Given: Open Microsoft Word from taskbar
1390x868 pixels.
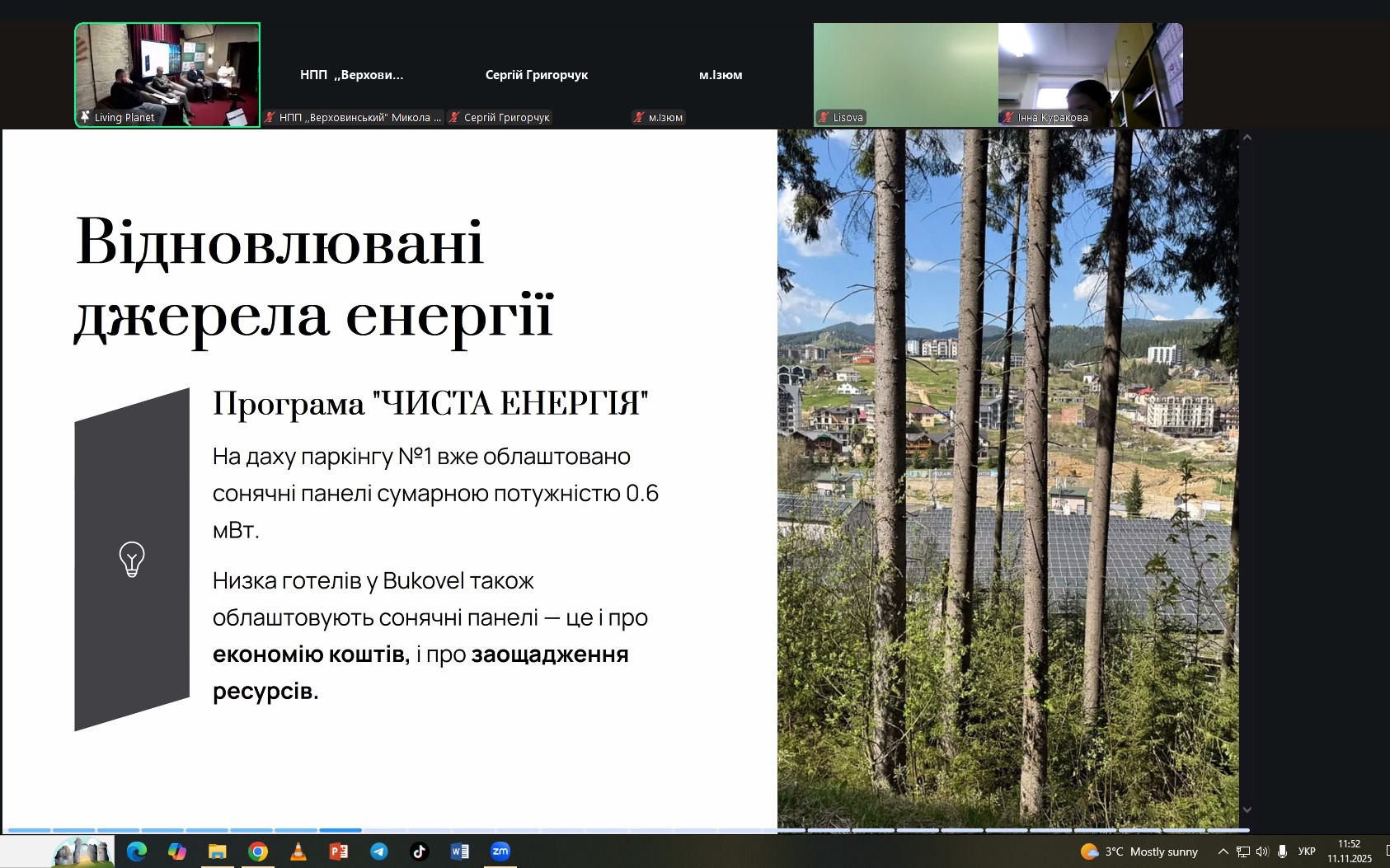Looking at the screenshot, I should (460, 852).
